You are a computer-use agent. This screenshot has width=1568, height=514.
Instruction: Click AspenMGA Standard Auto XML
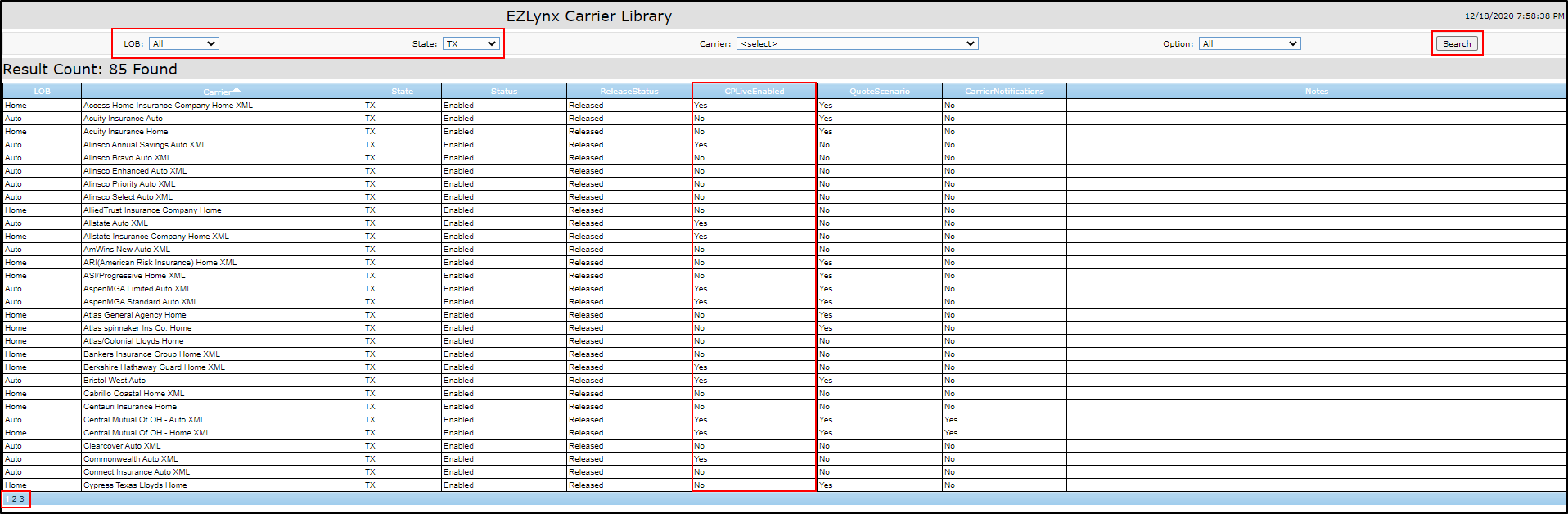tap(141, 302)
